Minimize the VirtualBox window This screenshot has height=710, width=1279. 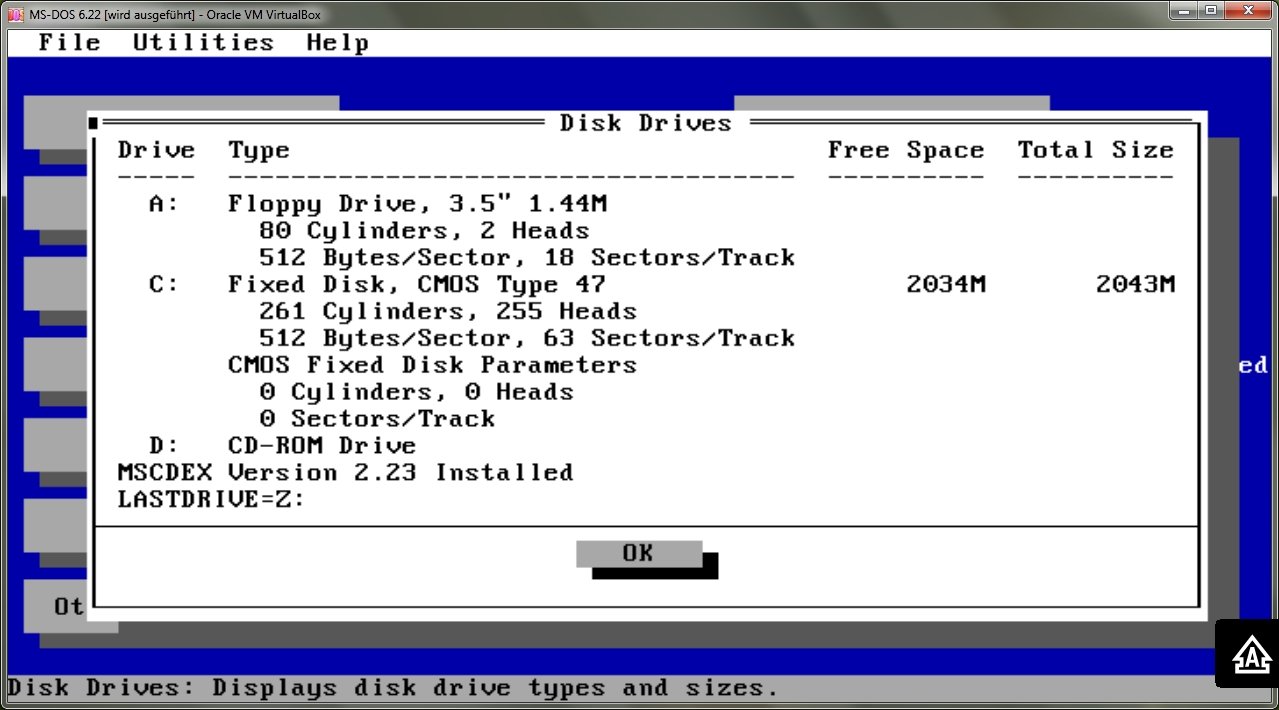(1184, 11)
